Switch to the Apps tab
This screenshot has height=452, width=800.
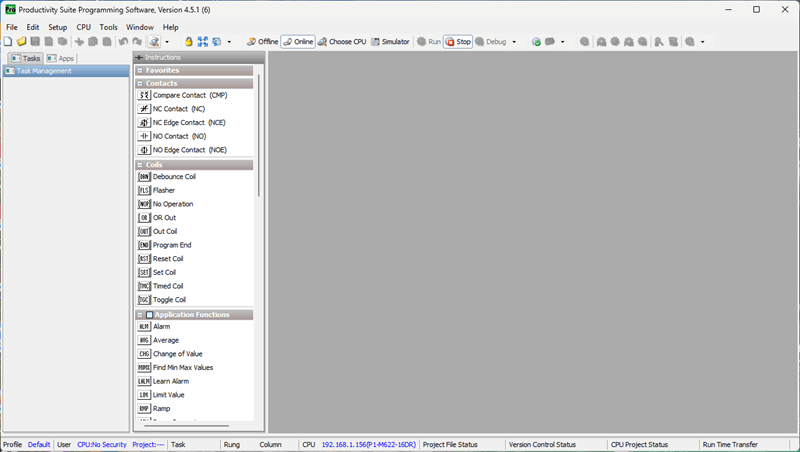61,58
